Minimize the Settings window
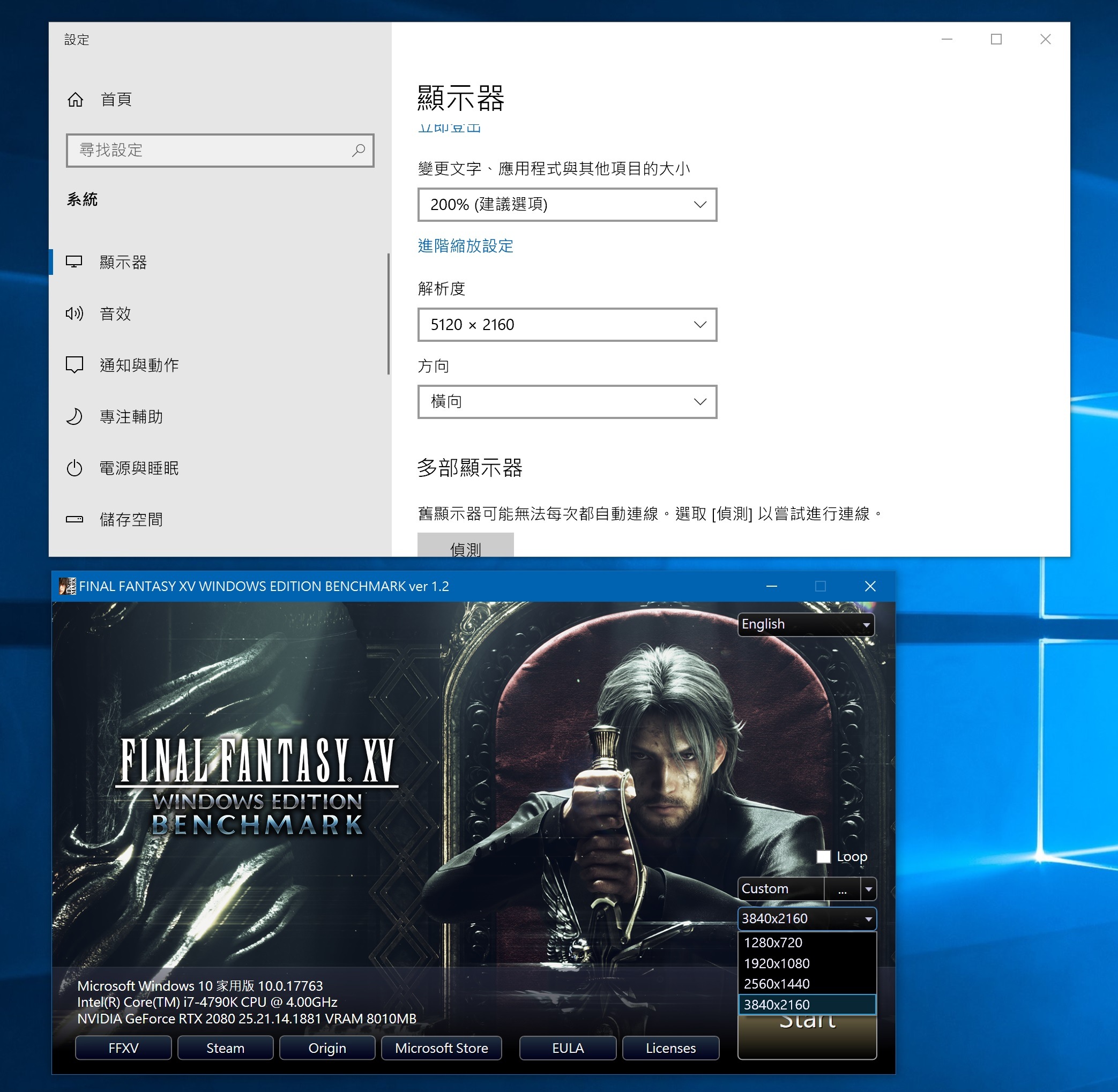1118x1092 pixels. 947,39
